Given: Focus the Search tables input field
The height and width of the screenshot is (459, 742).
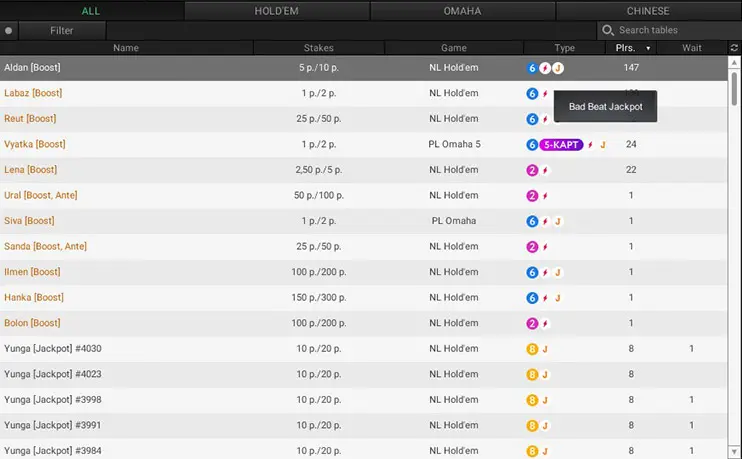Looking at the screenshot, I should click(x=670, y=31).
